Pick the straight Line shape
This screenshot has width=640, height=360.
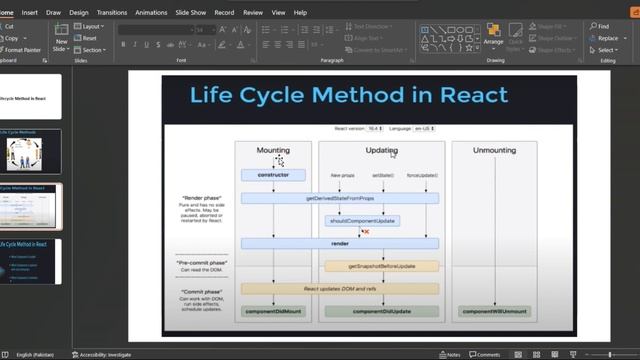coord(433,30)
